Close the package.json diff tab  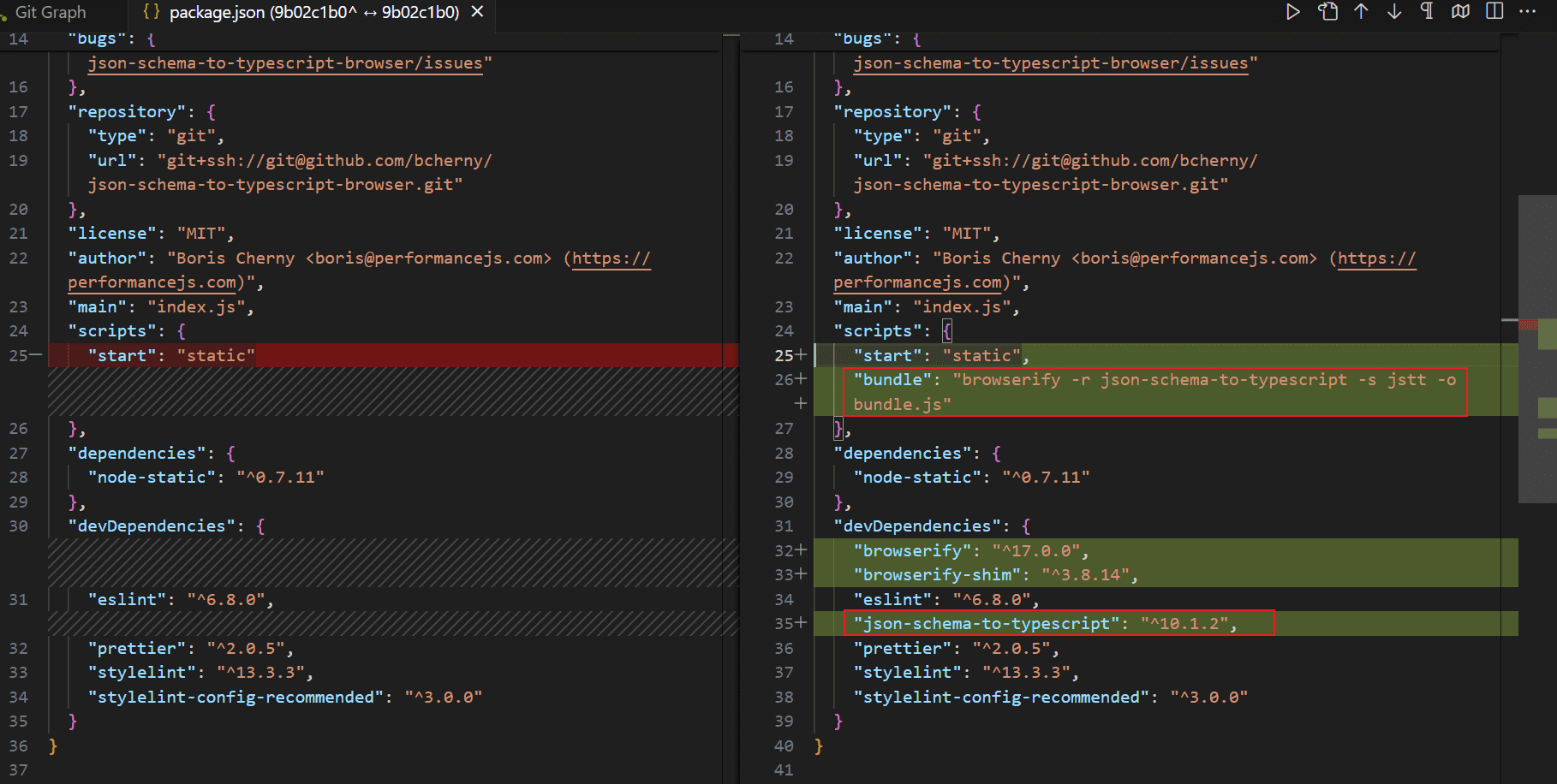(x=478, y=12)
